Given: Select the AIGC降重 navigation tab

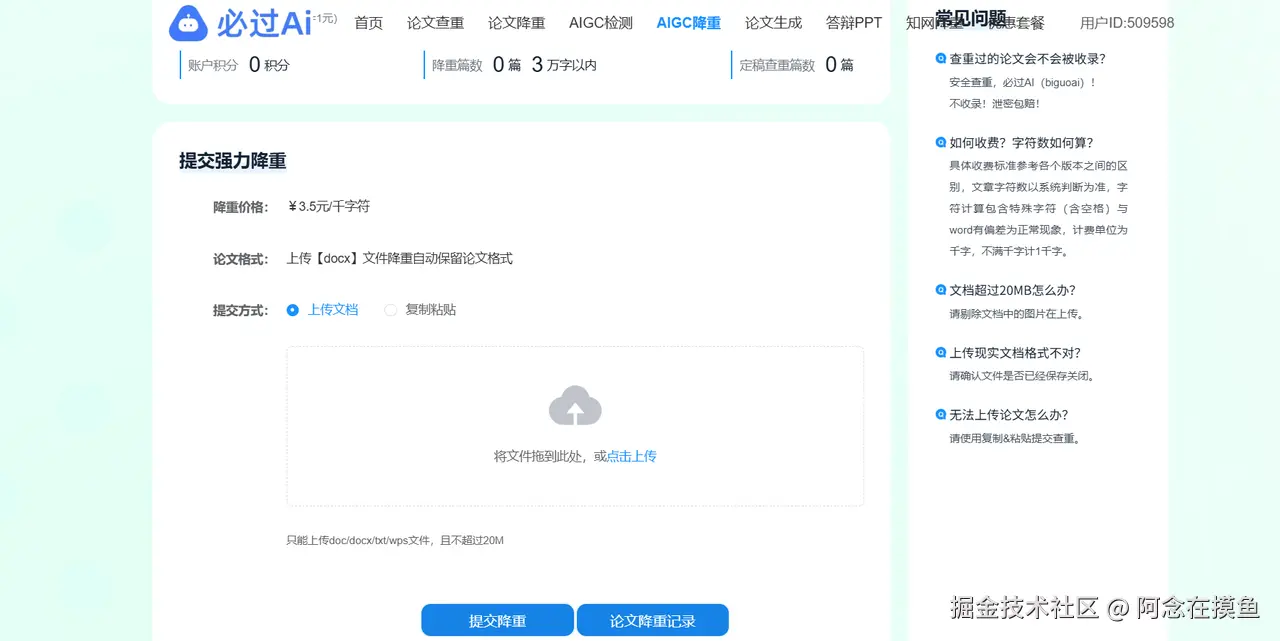Looking at the screenshot, I should pos(689,23).
